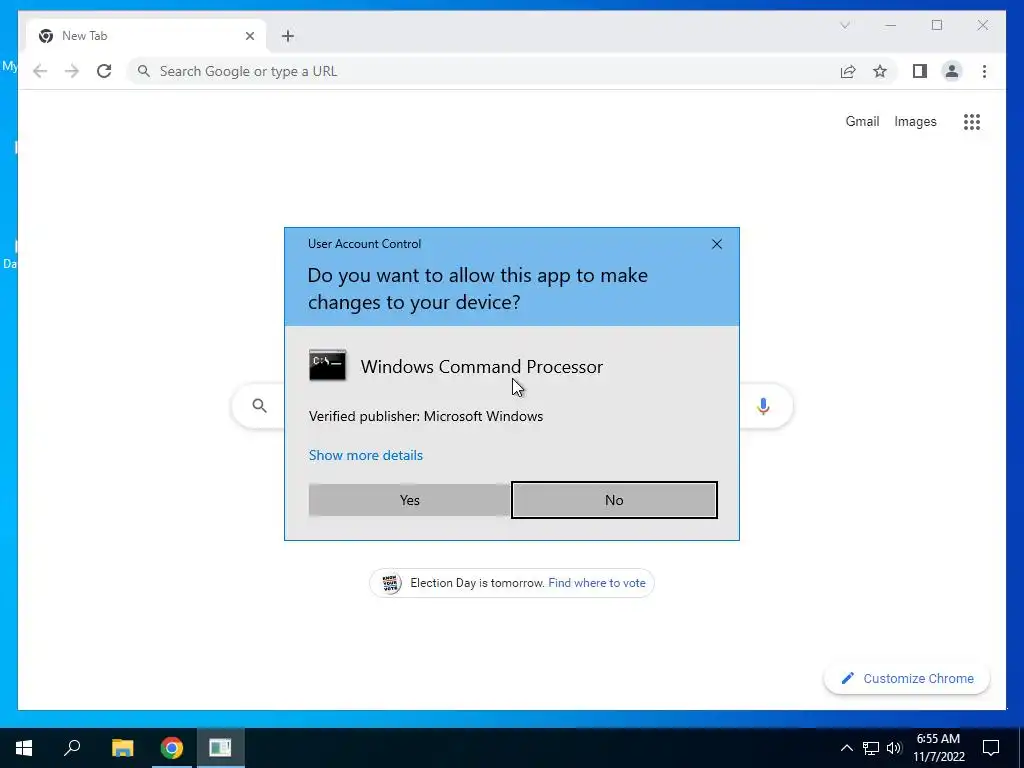Open Chrome side panel
1024x768 pixels.
coord(920,71)
